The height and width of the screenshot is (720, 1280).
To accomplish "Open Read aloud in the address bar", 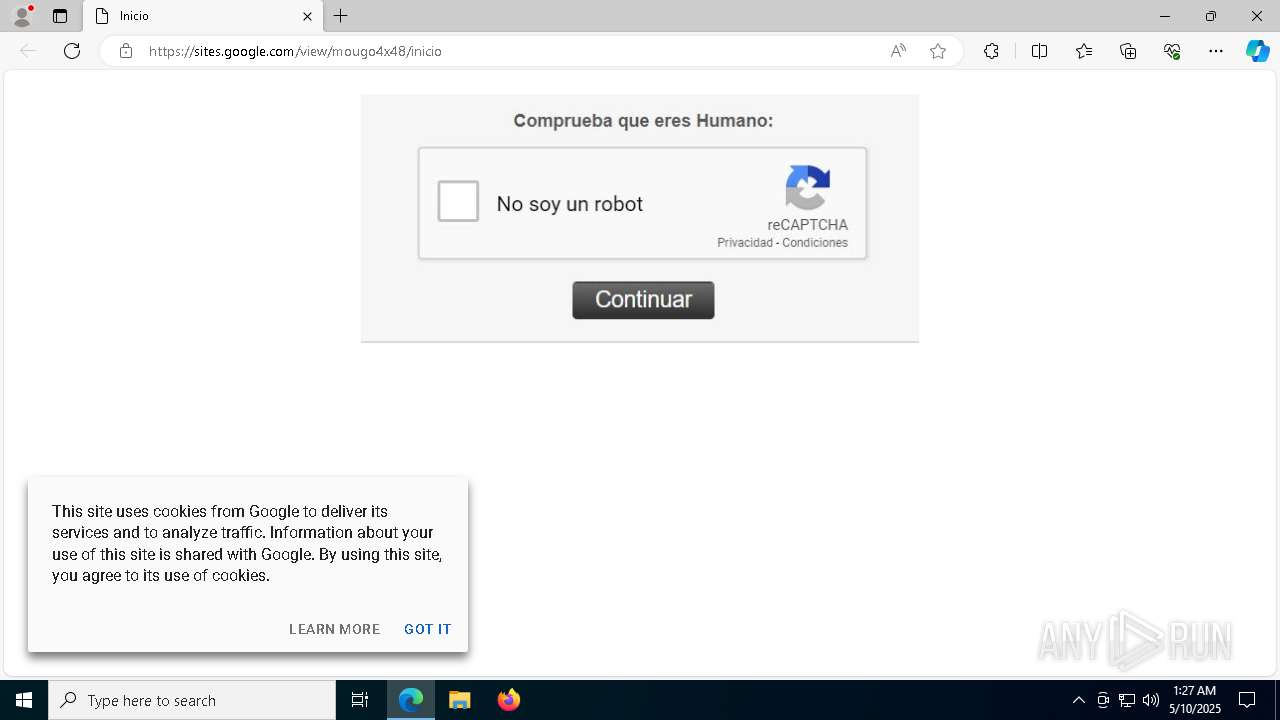I will coord(898,51).
